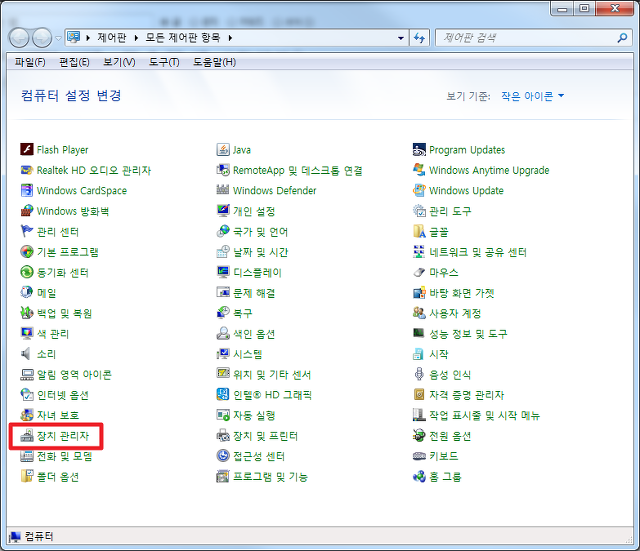The height and width of the screenshot is (551, 640).
Task: Expand the arrow after 제어판 in the address bar
Action: (x=136, y=38)
